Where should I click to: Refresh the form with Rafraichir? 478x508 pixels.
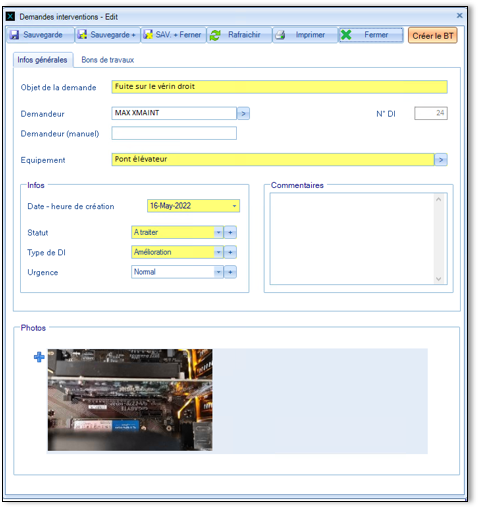239,35
